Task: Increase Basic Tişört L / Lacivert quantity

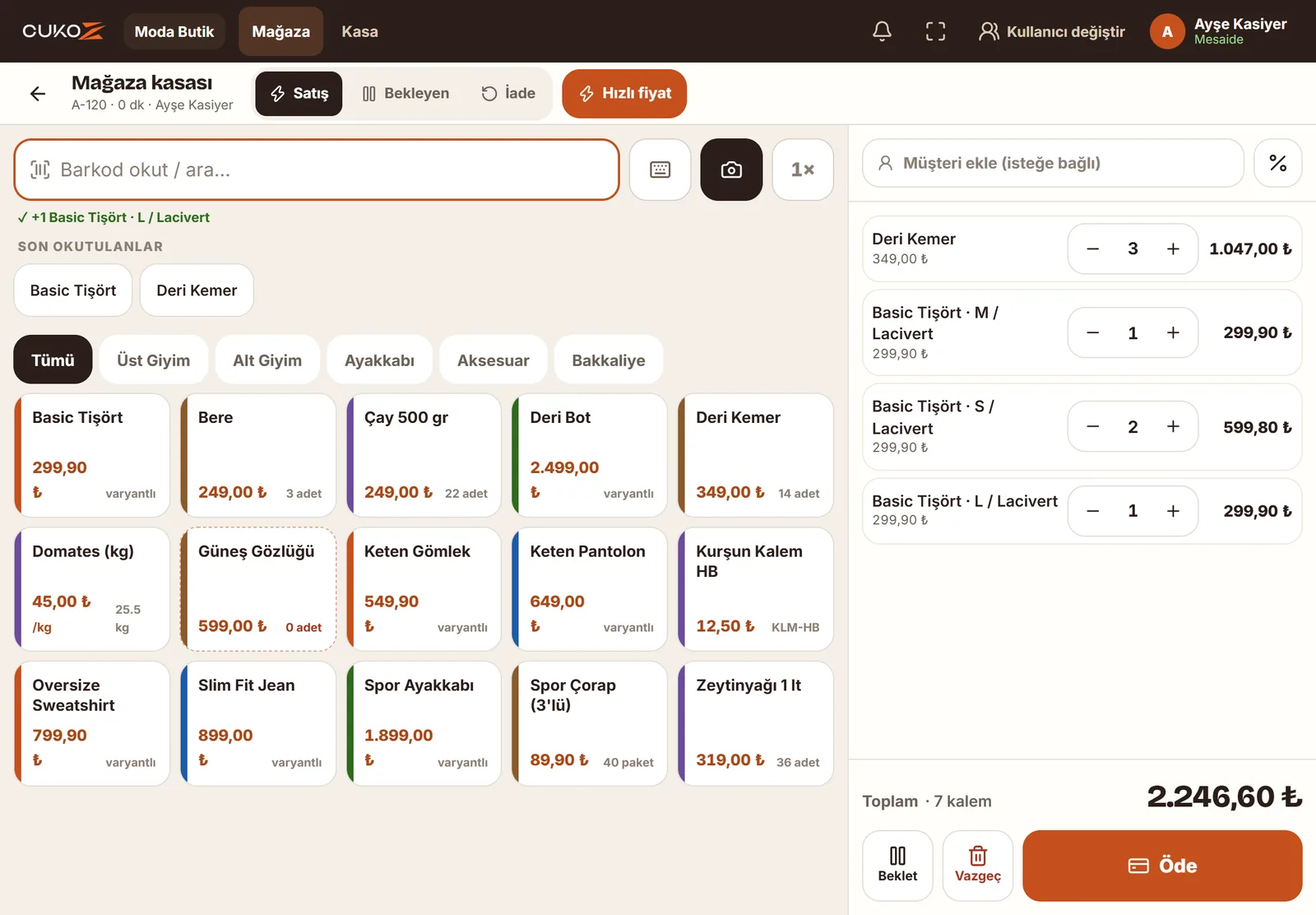Action: pos(1173,511)
